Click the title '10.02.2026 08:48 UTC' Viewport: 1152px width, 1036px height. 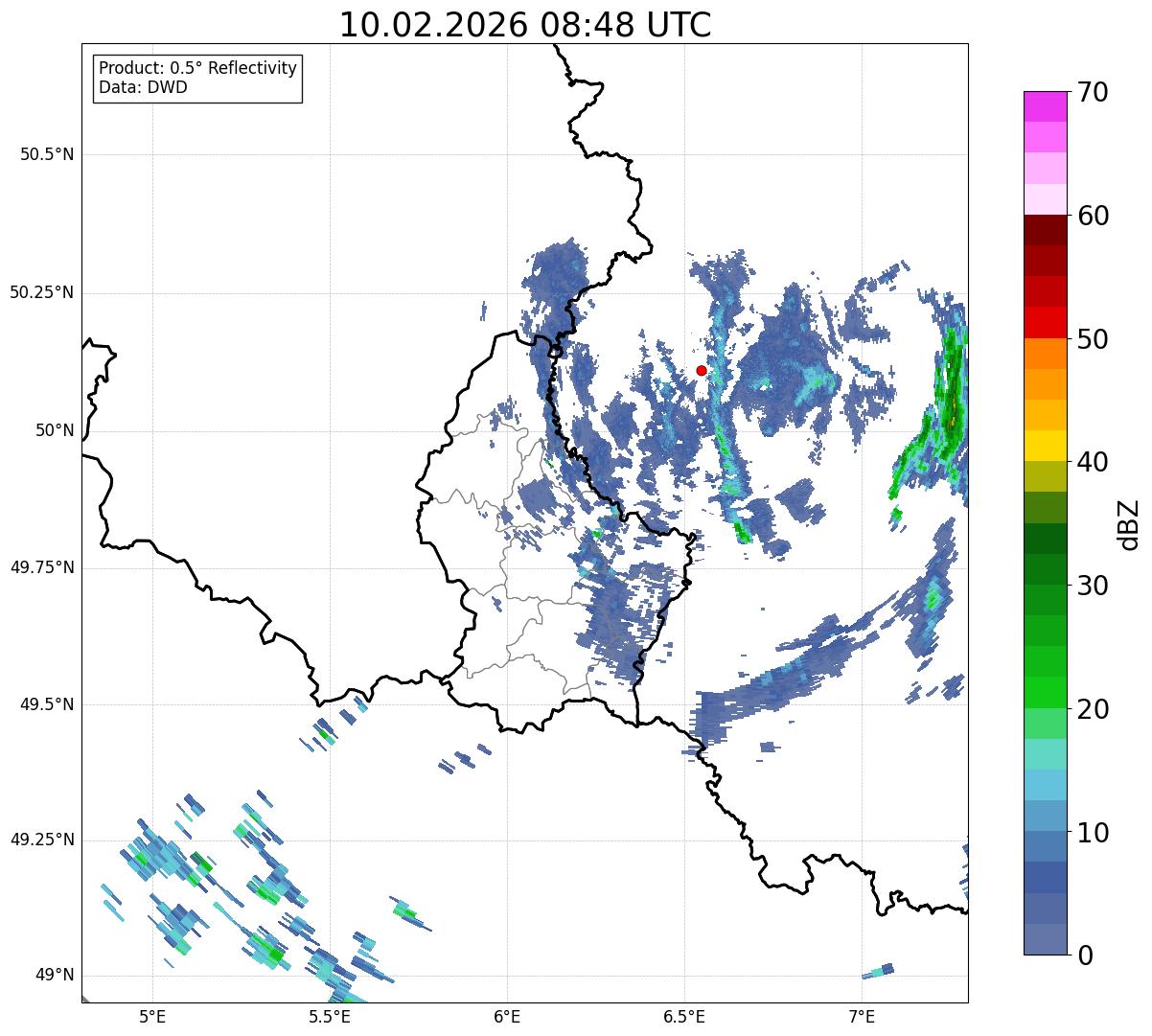pyautogui.click(x=525, y=25)
